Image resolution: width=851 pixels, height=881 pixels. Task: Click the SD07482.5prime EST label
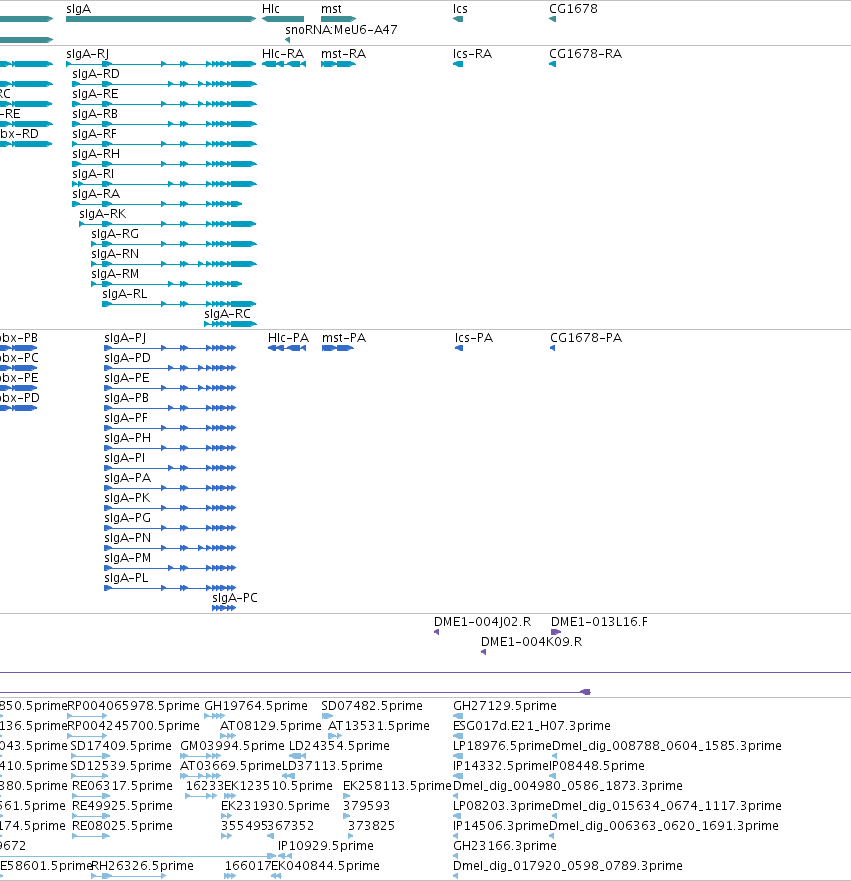(372, 706)
